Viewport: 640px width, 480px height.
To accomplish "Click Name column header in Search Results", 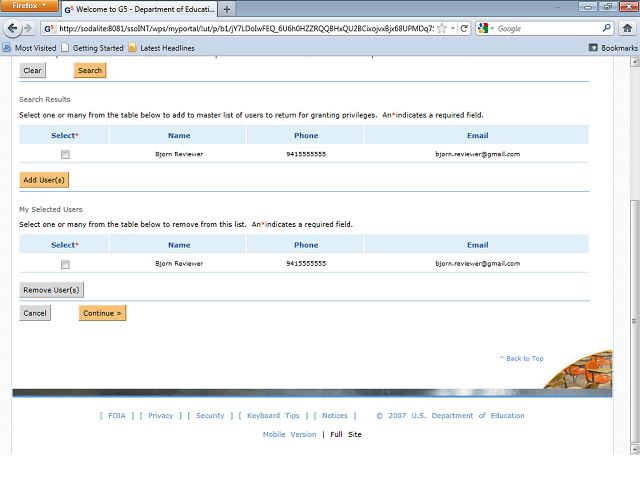I will pos(179,136).
